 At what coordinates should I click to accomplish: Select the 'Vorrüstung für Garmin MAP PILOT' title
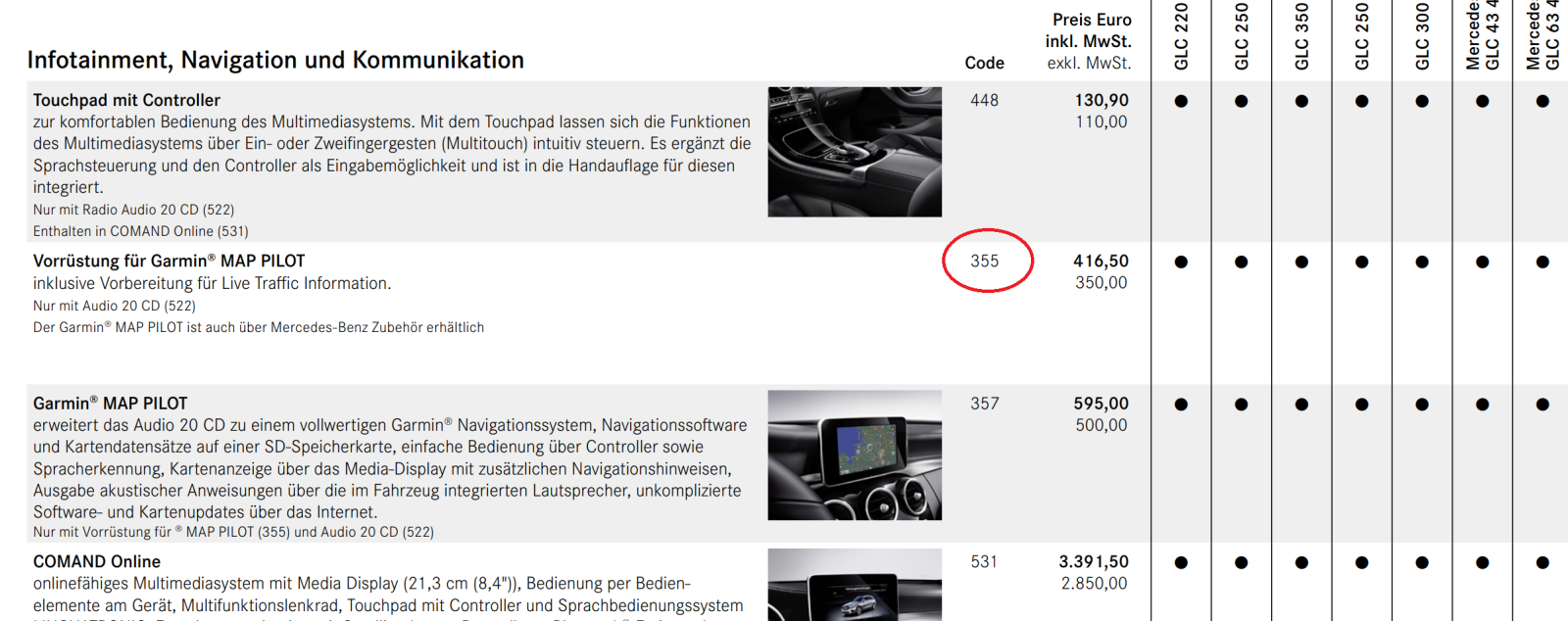[x=169, y=262]
